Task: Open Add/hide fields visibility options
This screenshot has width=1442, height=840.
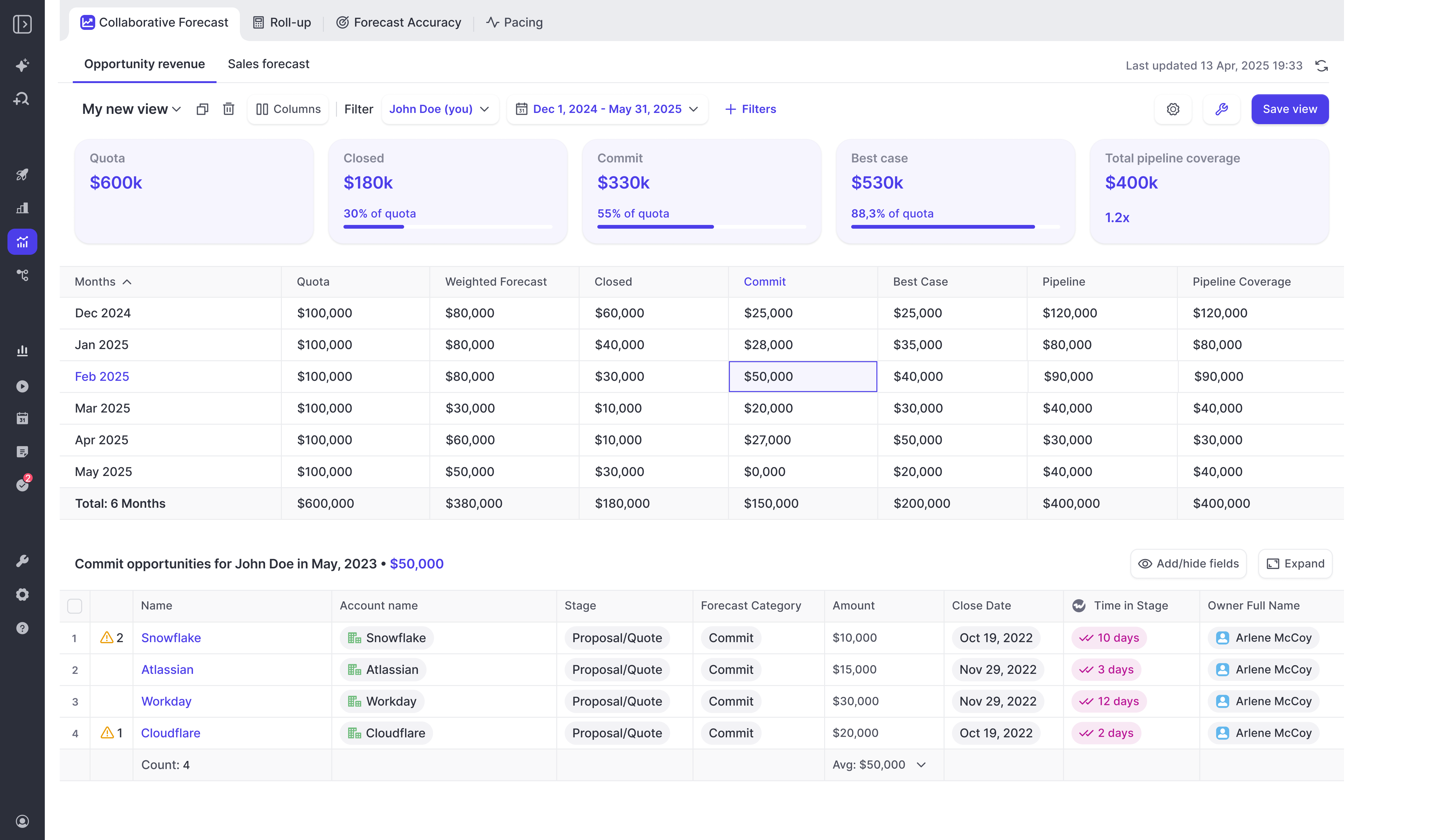Action: [1188, 564]
